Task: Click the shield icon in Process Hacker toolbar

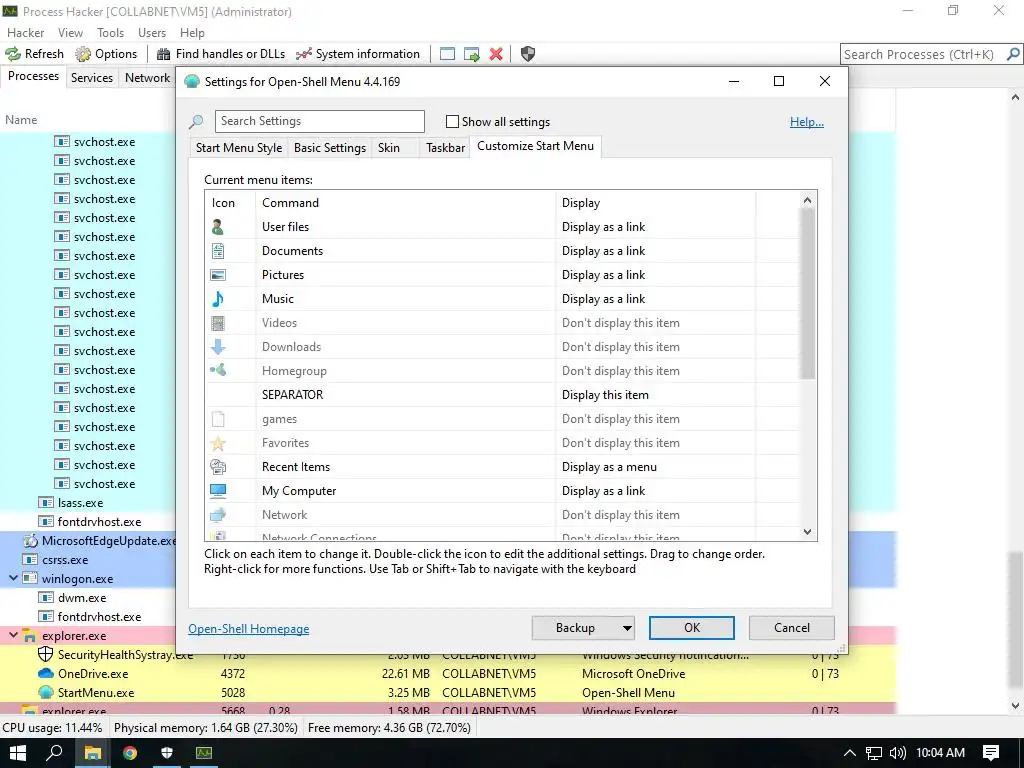Action: [x=528, y=54]
